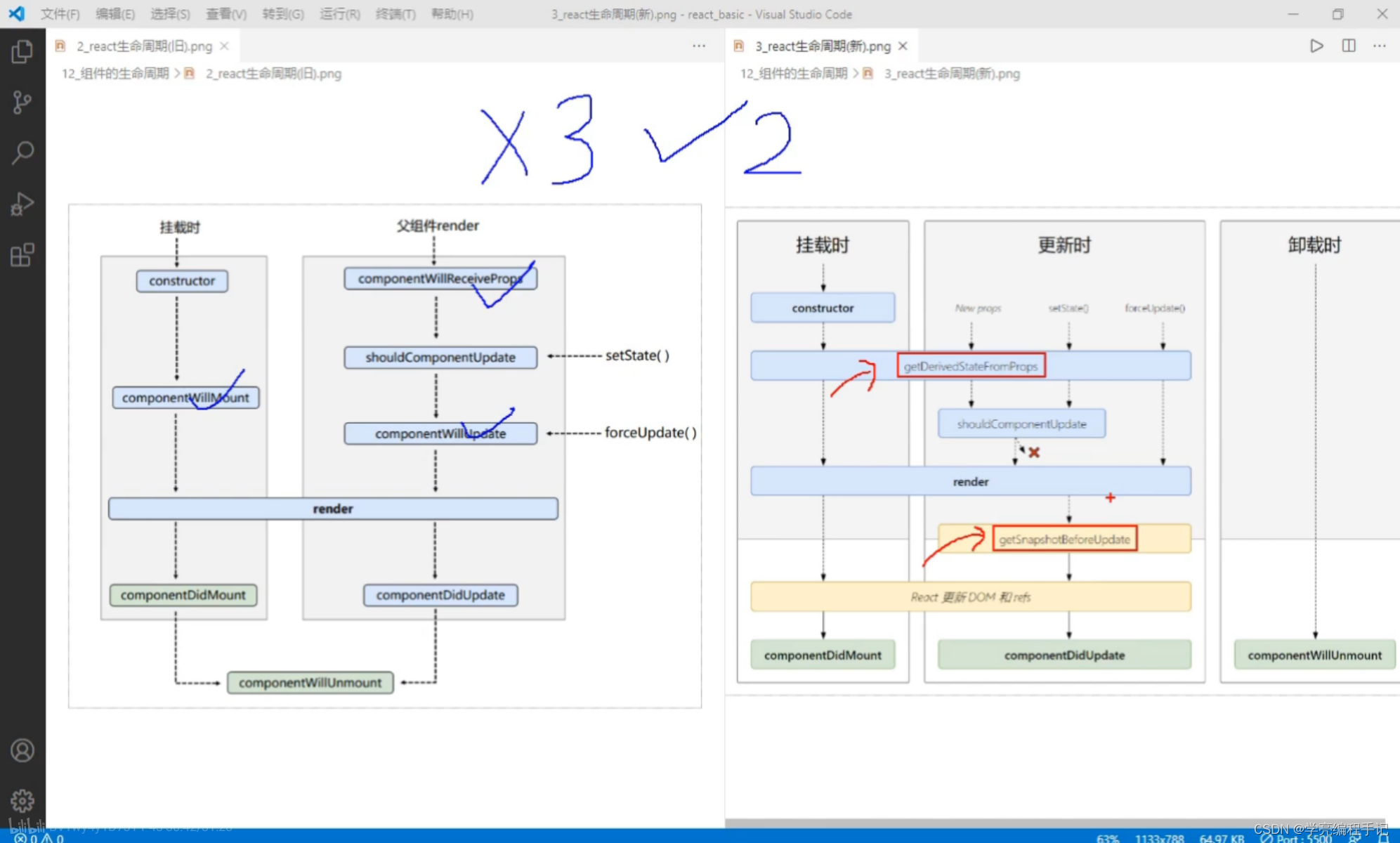This screenshot has height=843, width=1400.
Task: Open the 转到(G) menu
Action: [283, 14]
